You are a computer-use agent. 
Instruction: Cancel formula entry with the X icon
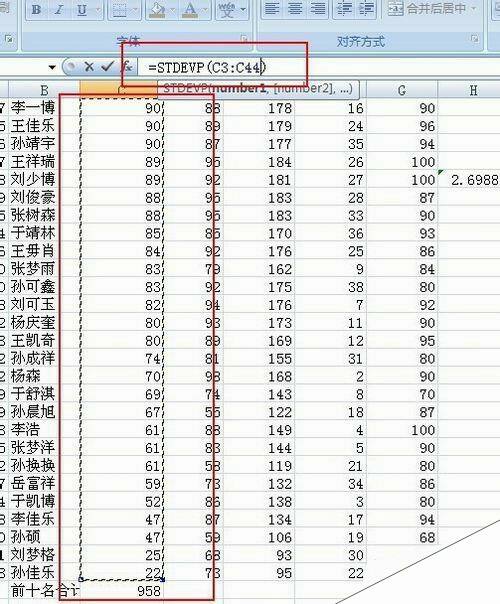pyautogui.click(x=89, y=67)
